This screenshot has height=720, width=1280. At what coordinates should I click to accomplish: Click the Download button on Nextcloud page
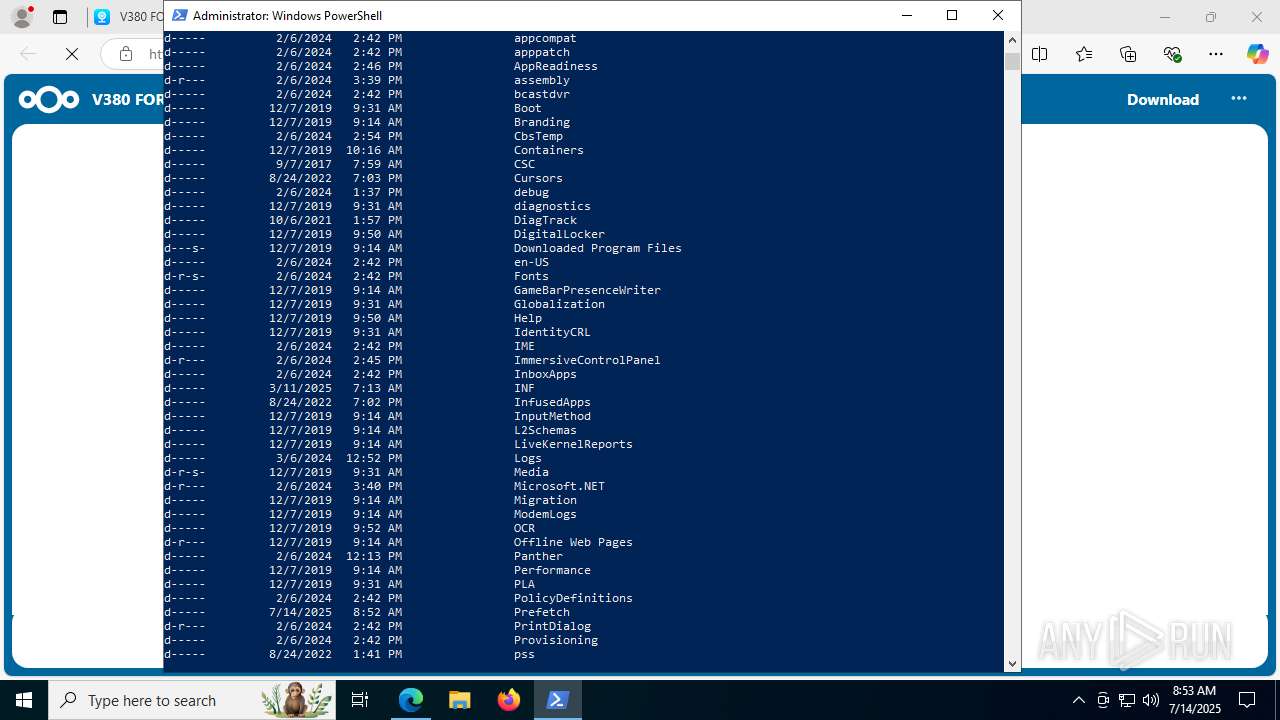[1163, 99]
